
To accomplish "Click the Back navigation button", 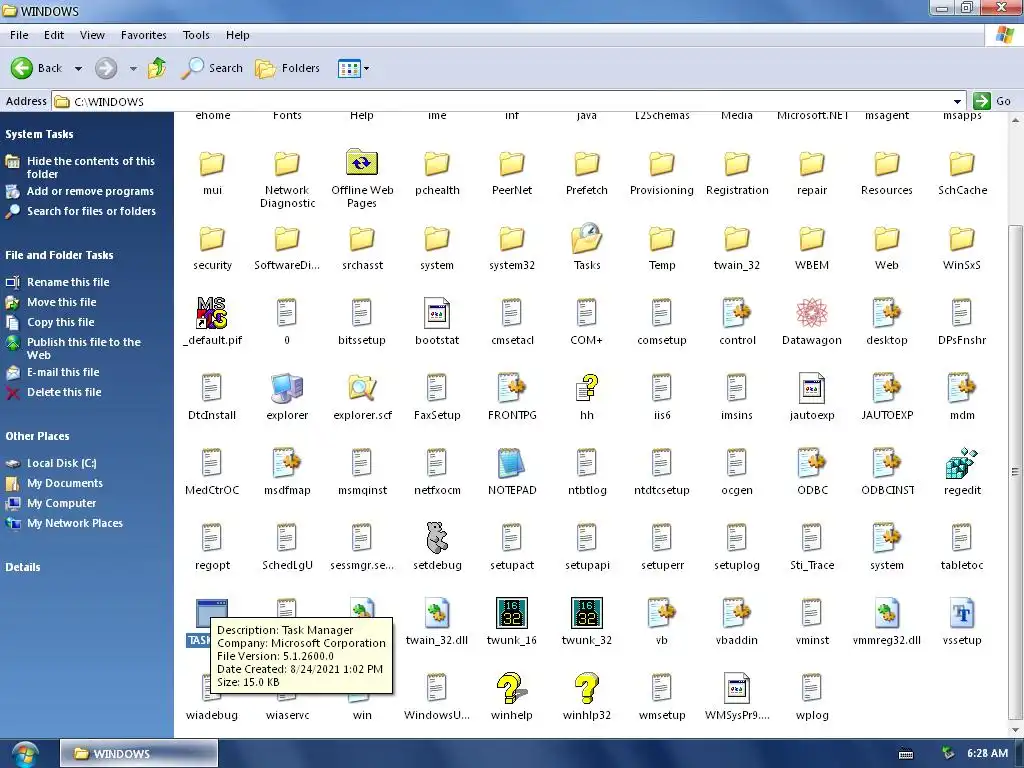I will pyautogui.click(x=37, y=68).
